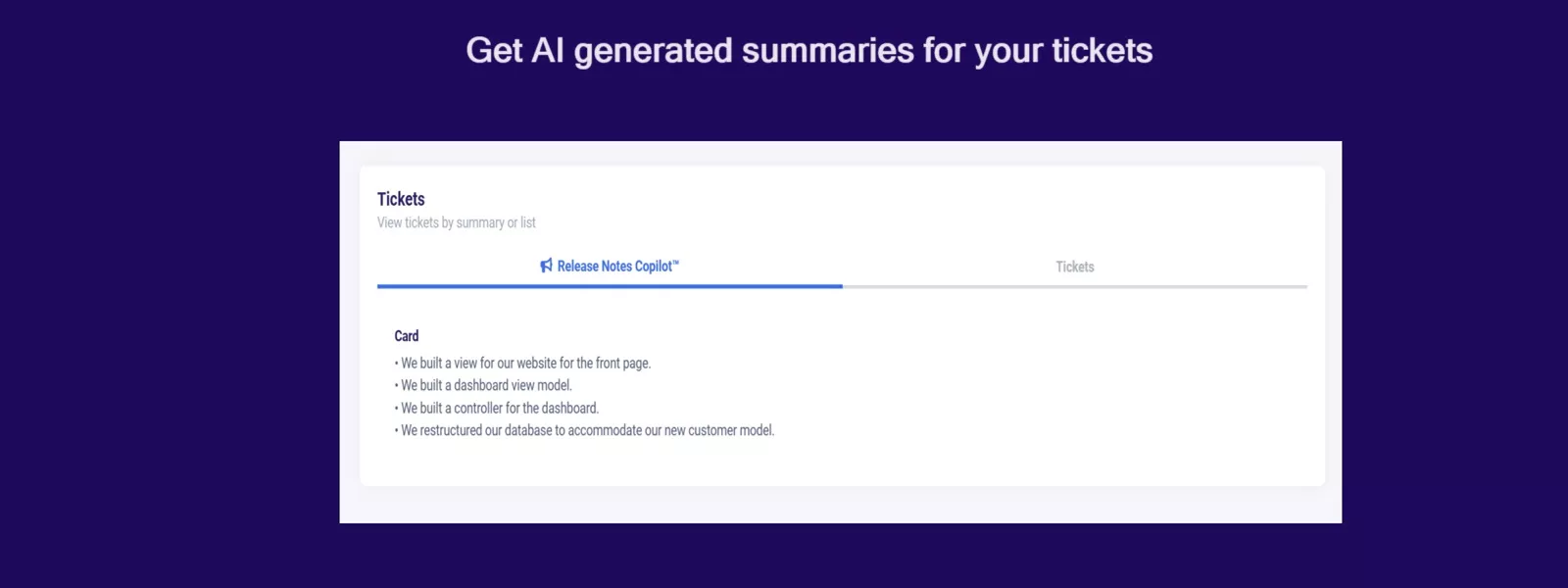Screen dimensions: 1568x588
Task: Click the word 'Copilot' in the active tab
Action: coord(653,267)
